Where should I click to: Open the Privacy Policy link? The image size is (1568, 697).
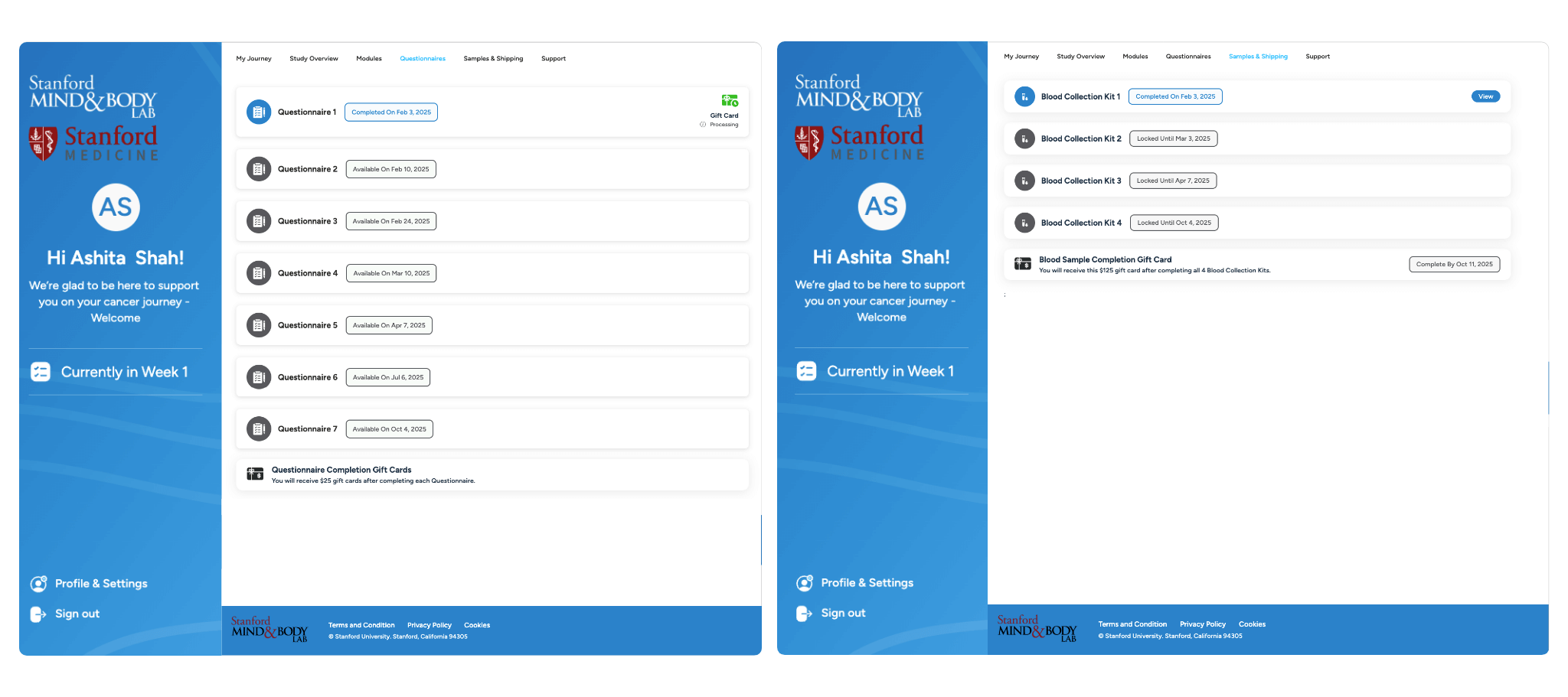point(429,625)
